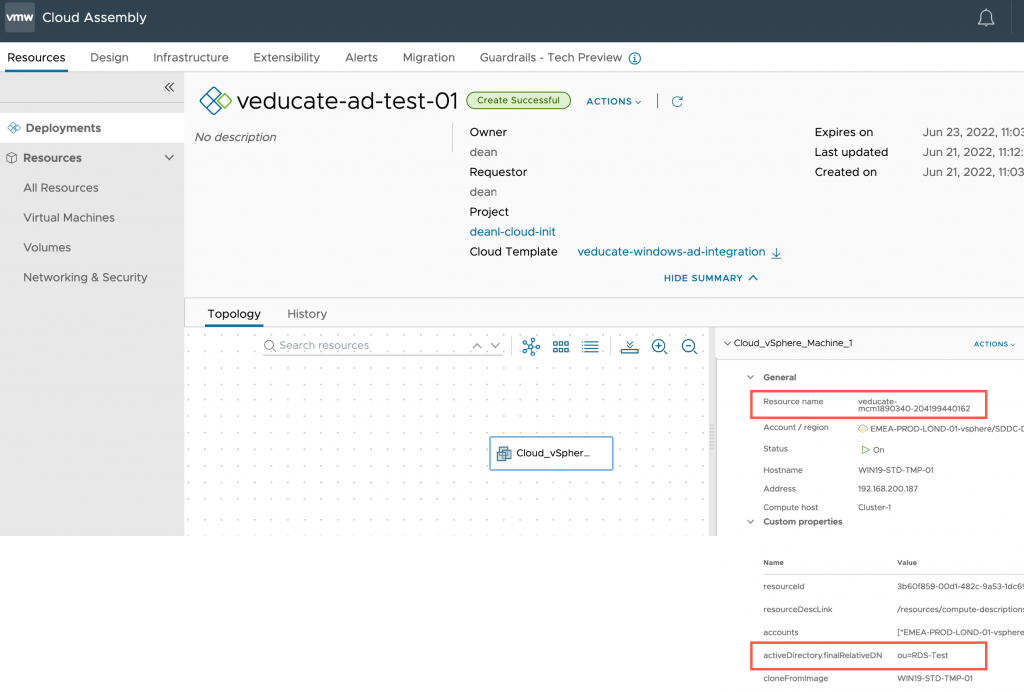Switch to the History tab
Viewport: 1024px width, 692px height.
pyautogui.click(x=306, y=314)
